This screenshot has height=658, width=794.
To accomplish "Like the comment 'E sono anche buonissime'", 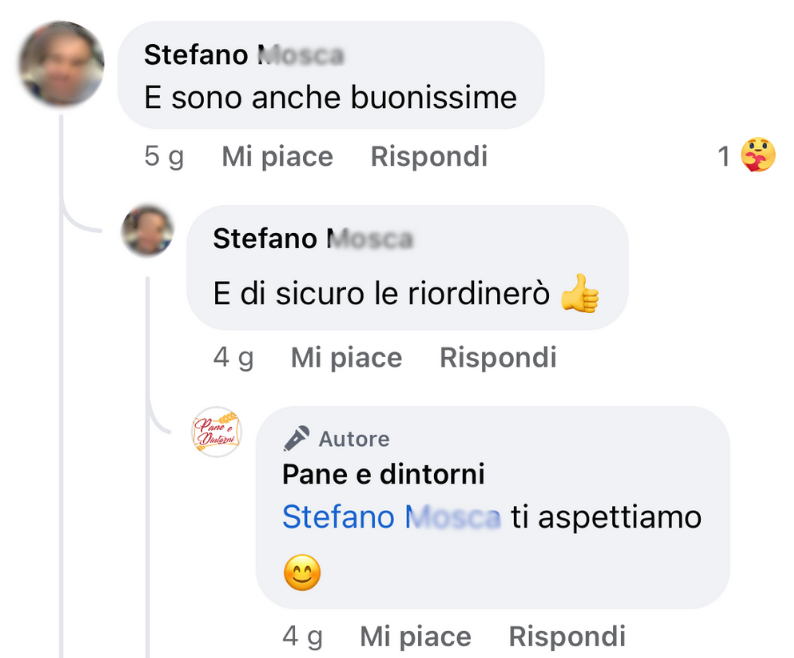I will coord(277,157).
